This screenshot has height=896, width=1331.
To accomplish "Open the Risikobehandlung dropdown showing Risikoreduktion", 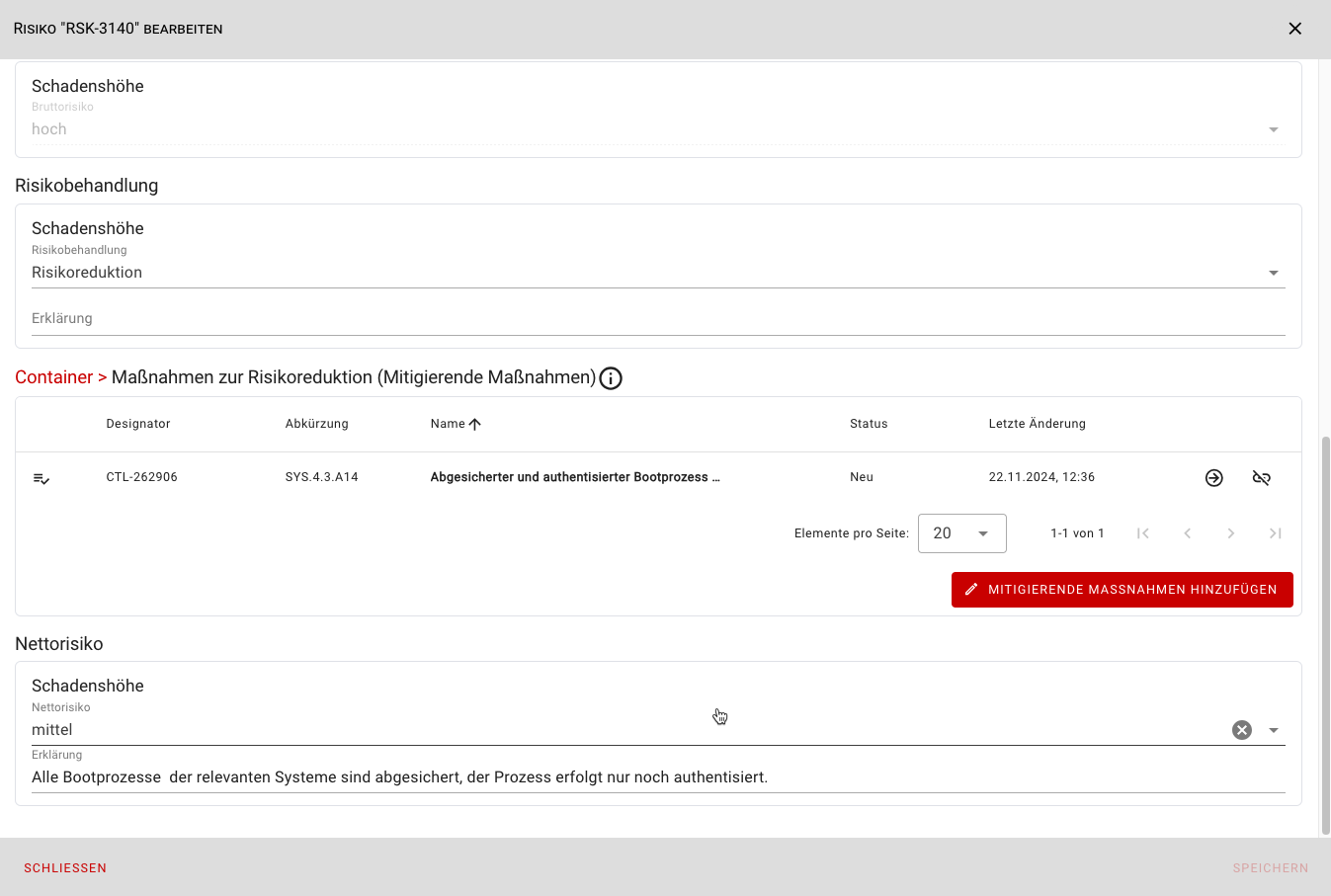I will 1274,273.
